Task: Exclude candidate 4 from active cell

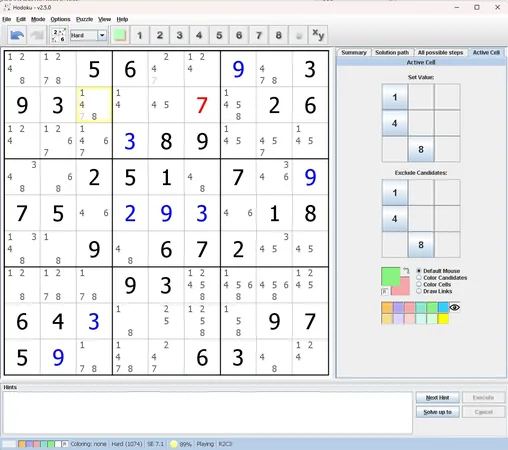Action: (x=395, y=219)
